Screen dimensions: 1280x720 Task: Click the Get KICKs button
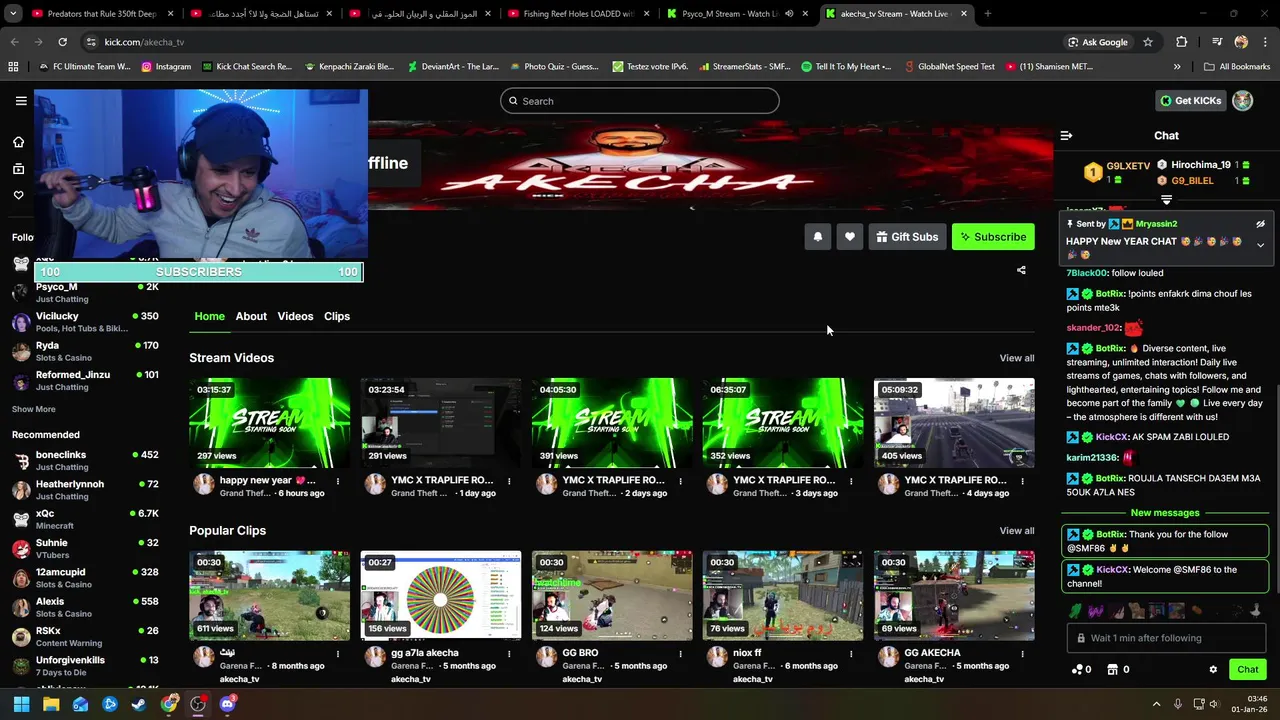pos(1190,101)
